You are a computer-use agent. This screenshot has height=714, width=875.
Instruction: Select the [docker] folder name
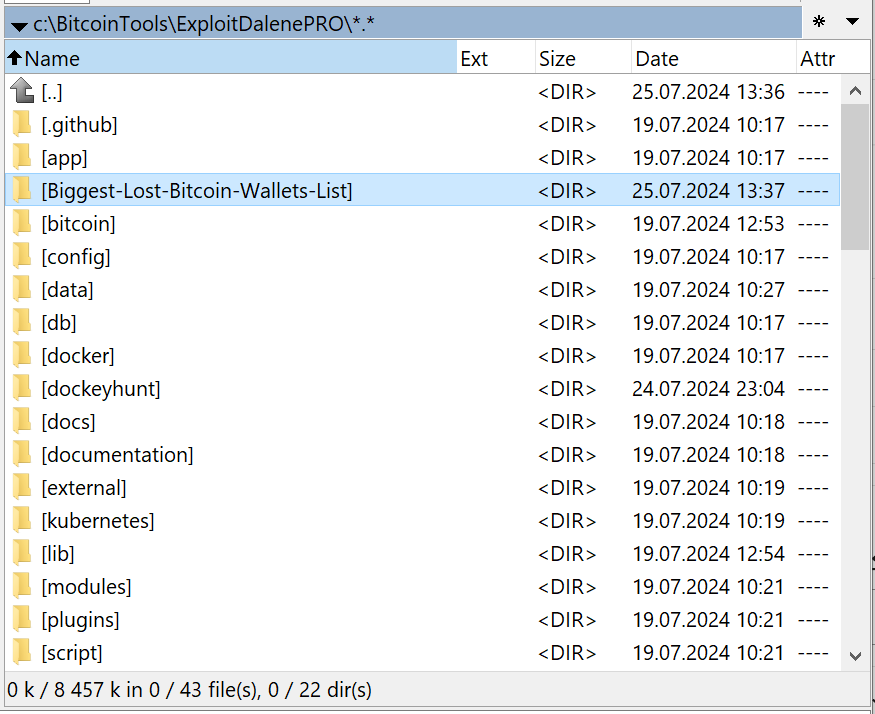coord(78,356)
